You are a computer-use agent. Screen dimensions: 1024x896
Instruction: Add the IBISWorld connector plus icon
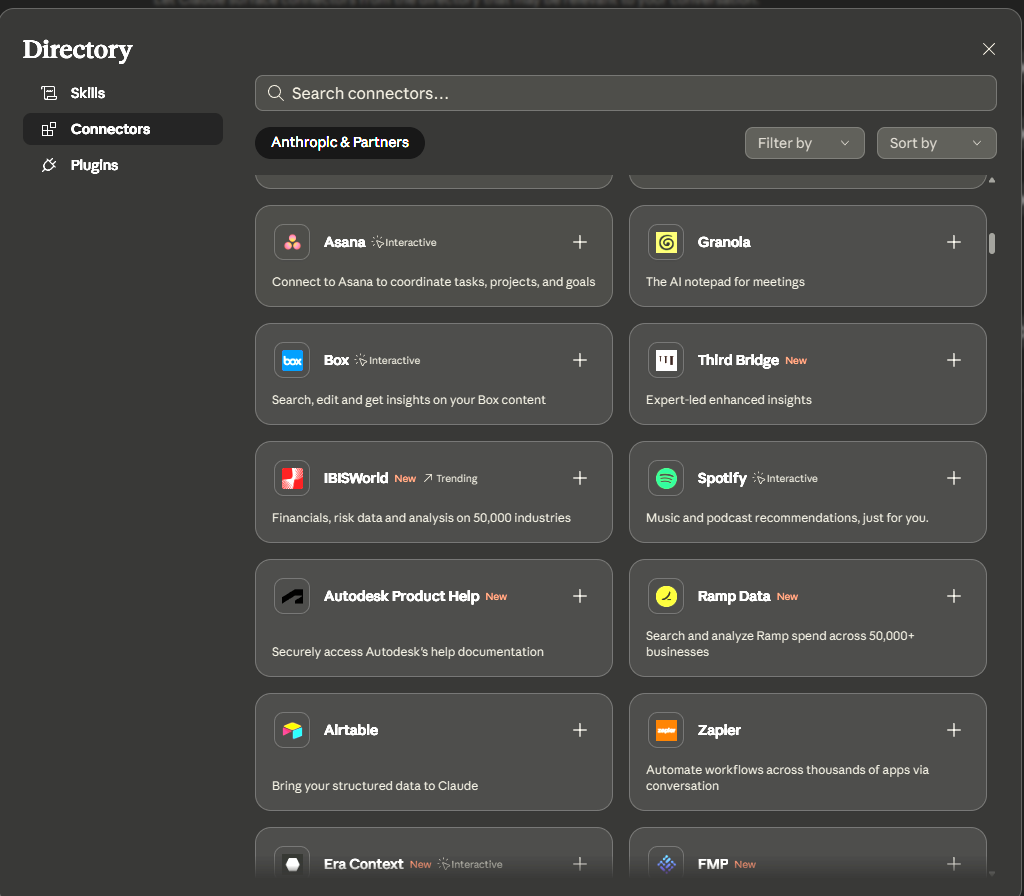[579, 478]
